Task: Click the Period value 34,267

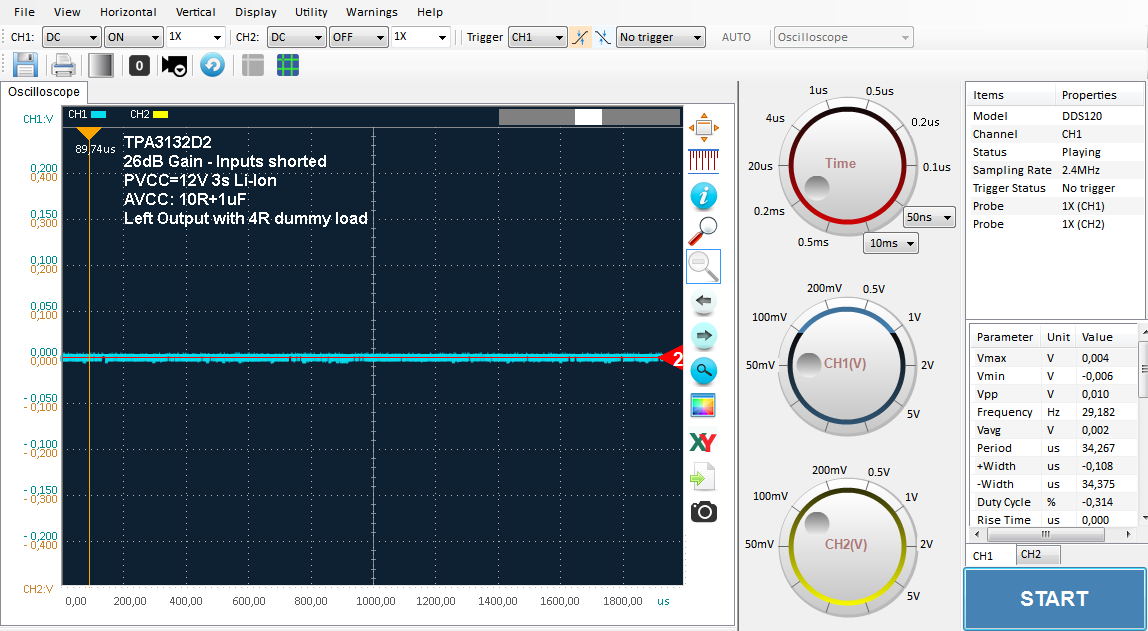Action: coord(1098,448)
